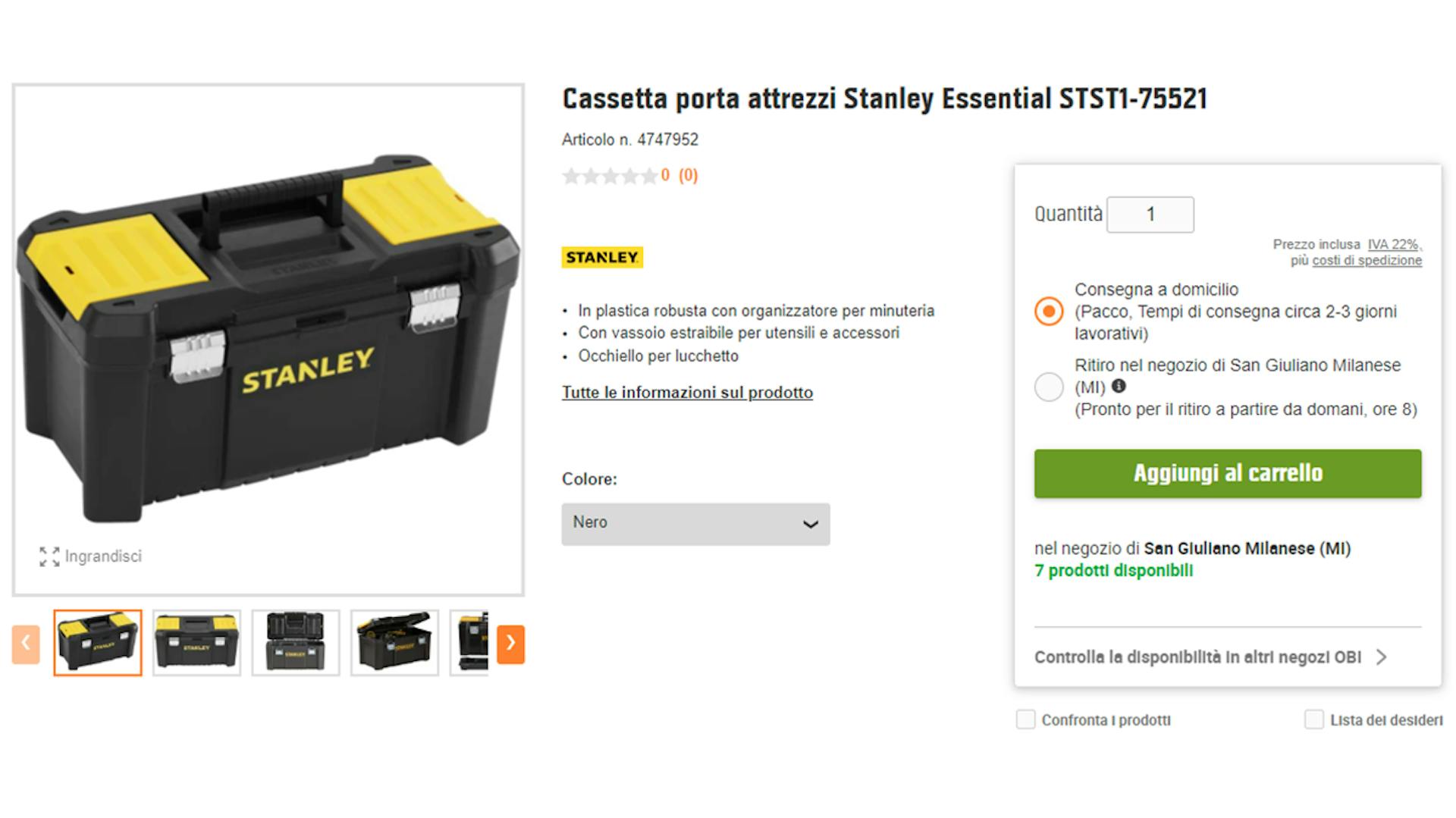
Task: Click the star rating icons
Action: [610, 176]
